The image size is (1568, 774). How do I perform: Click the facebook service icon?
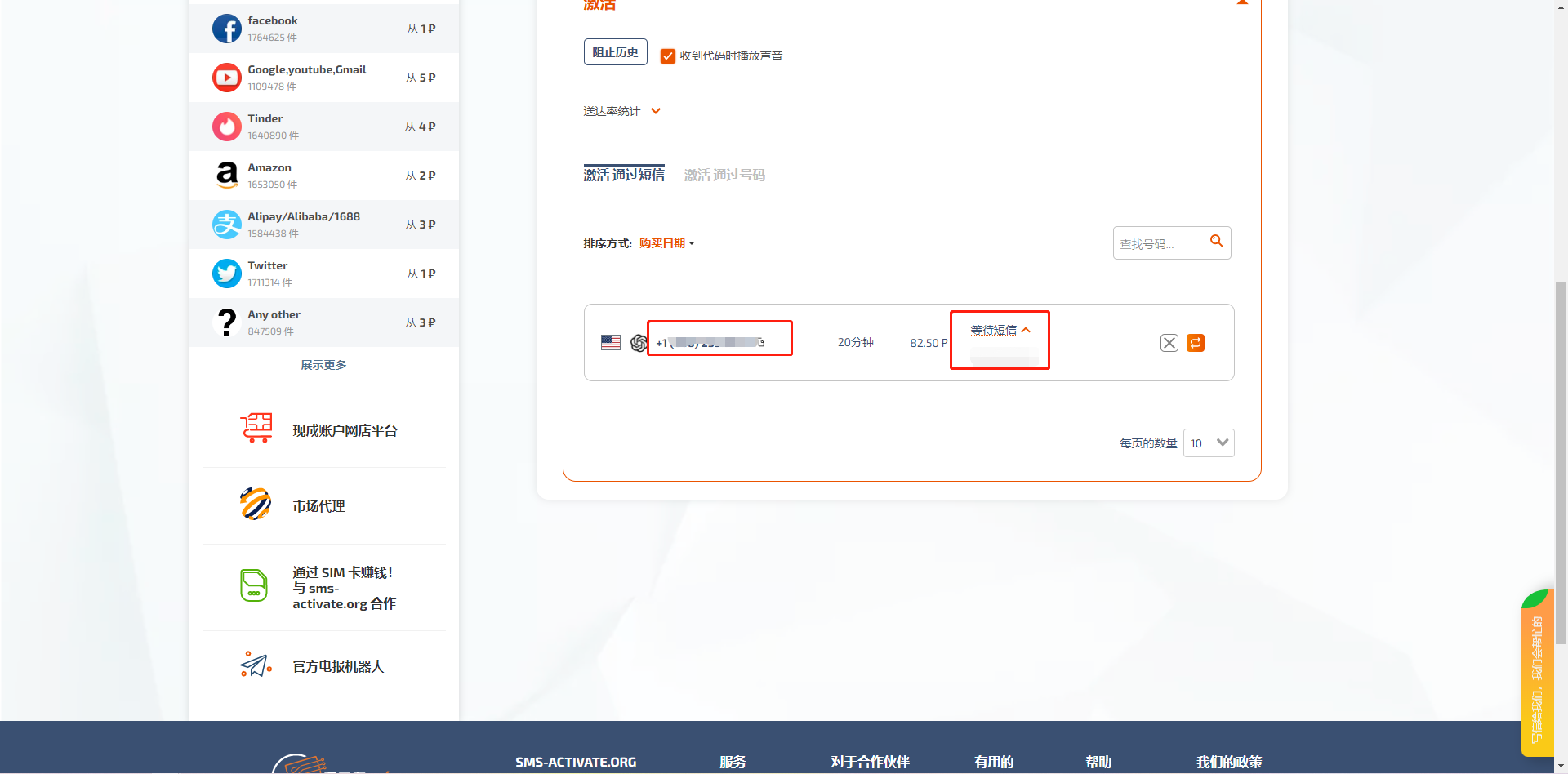coord(226,29)
